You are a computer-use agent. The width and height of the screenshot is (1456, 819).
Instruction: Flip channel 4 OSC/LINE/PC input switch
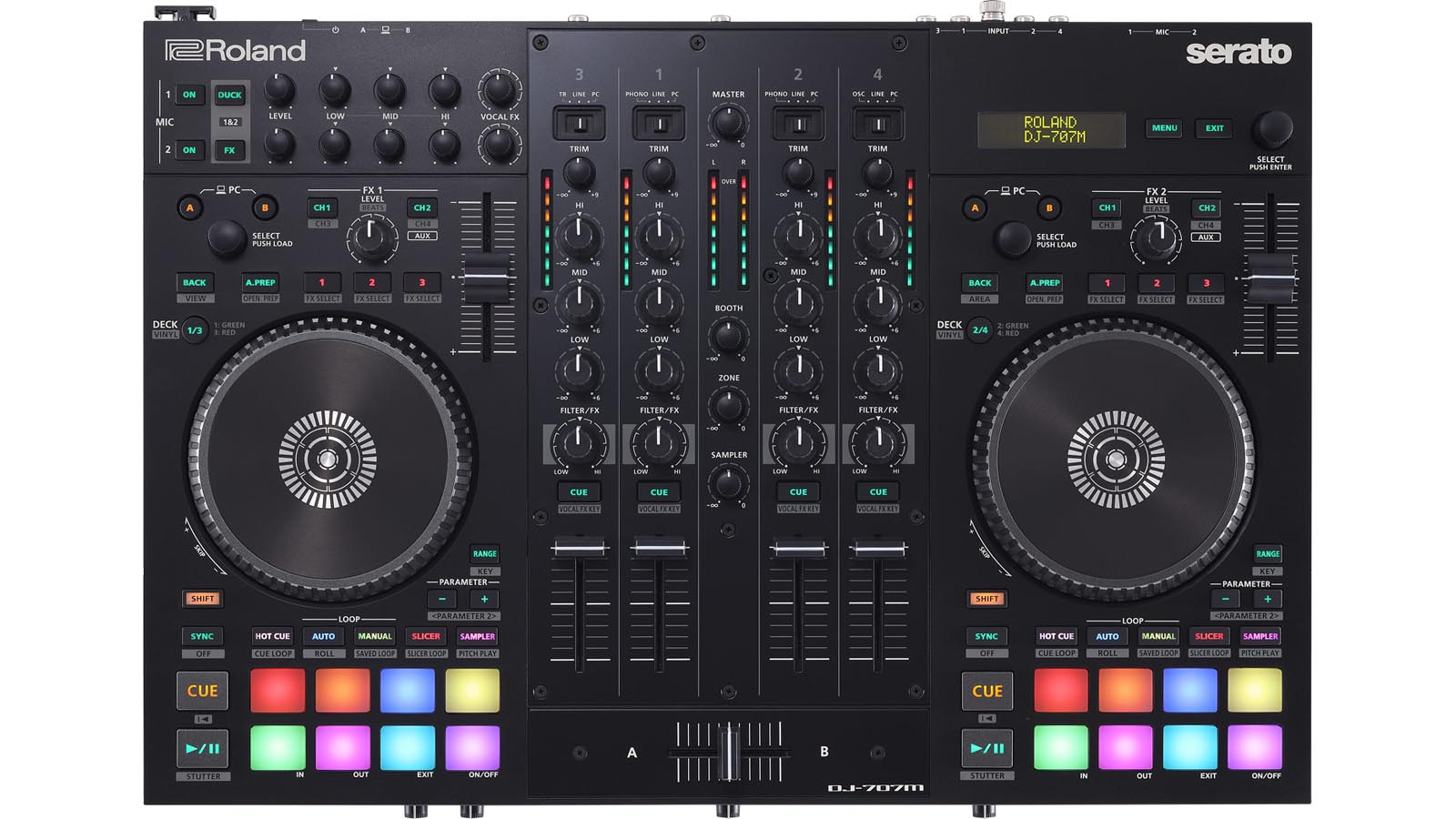[x=878, y=123]
